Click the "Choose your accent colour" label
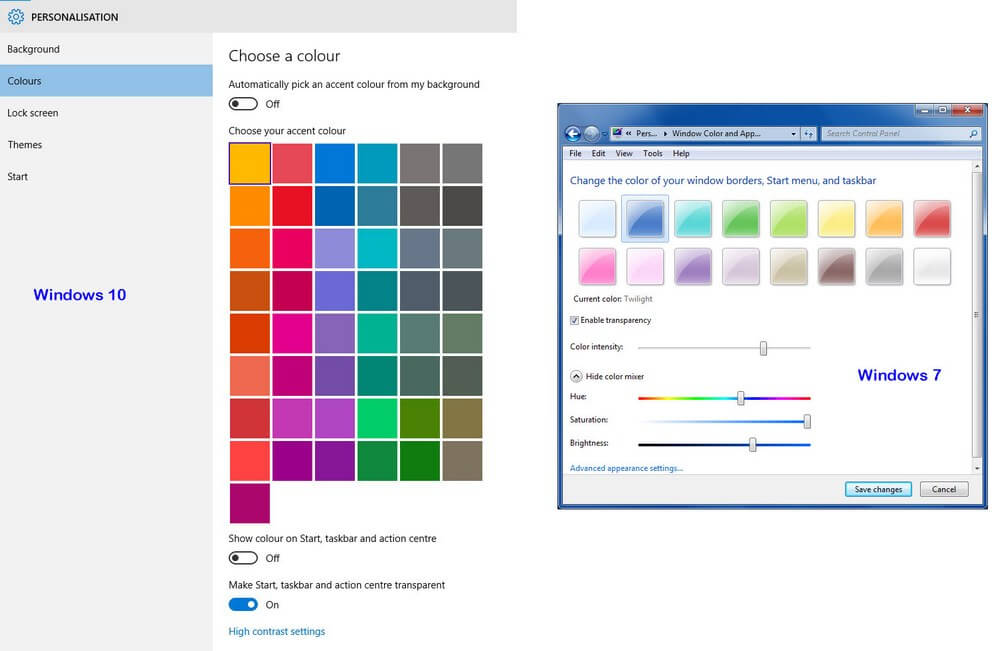 coord(287,131)
